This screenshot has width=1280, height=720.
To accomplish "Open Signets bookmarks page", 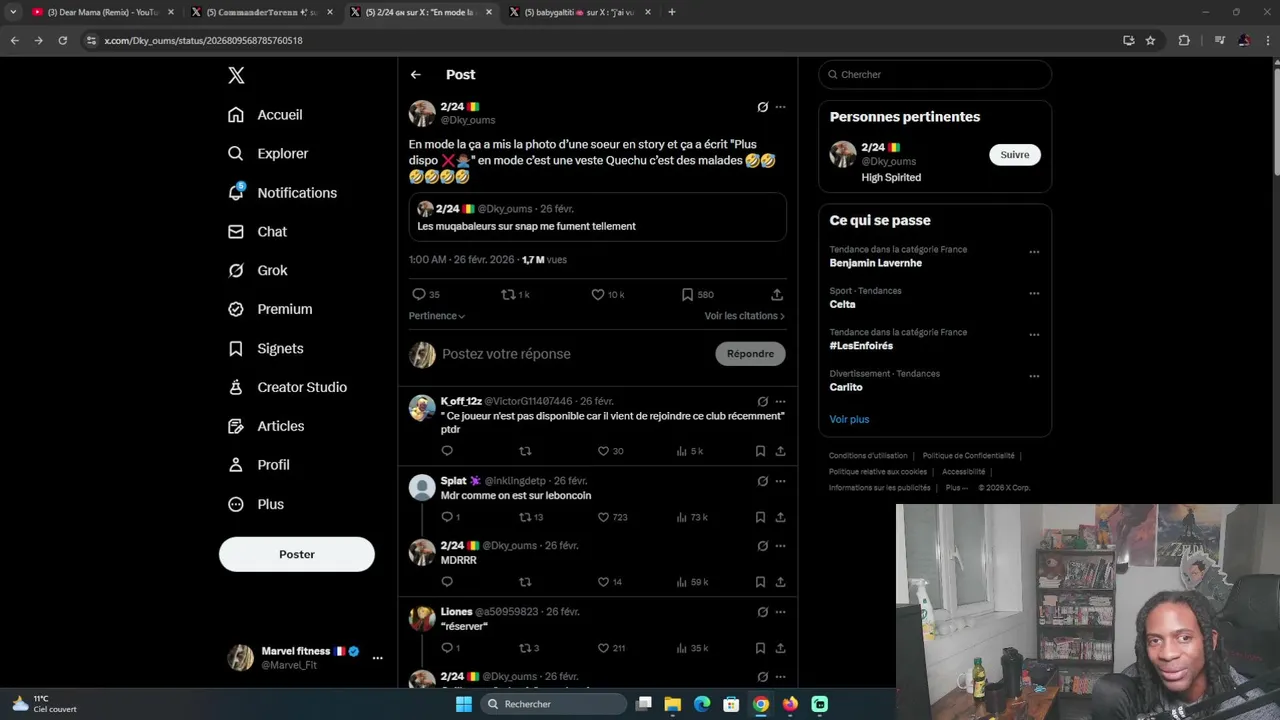I will pyautogui.click(x=265, y=349).
